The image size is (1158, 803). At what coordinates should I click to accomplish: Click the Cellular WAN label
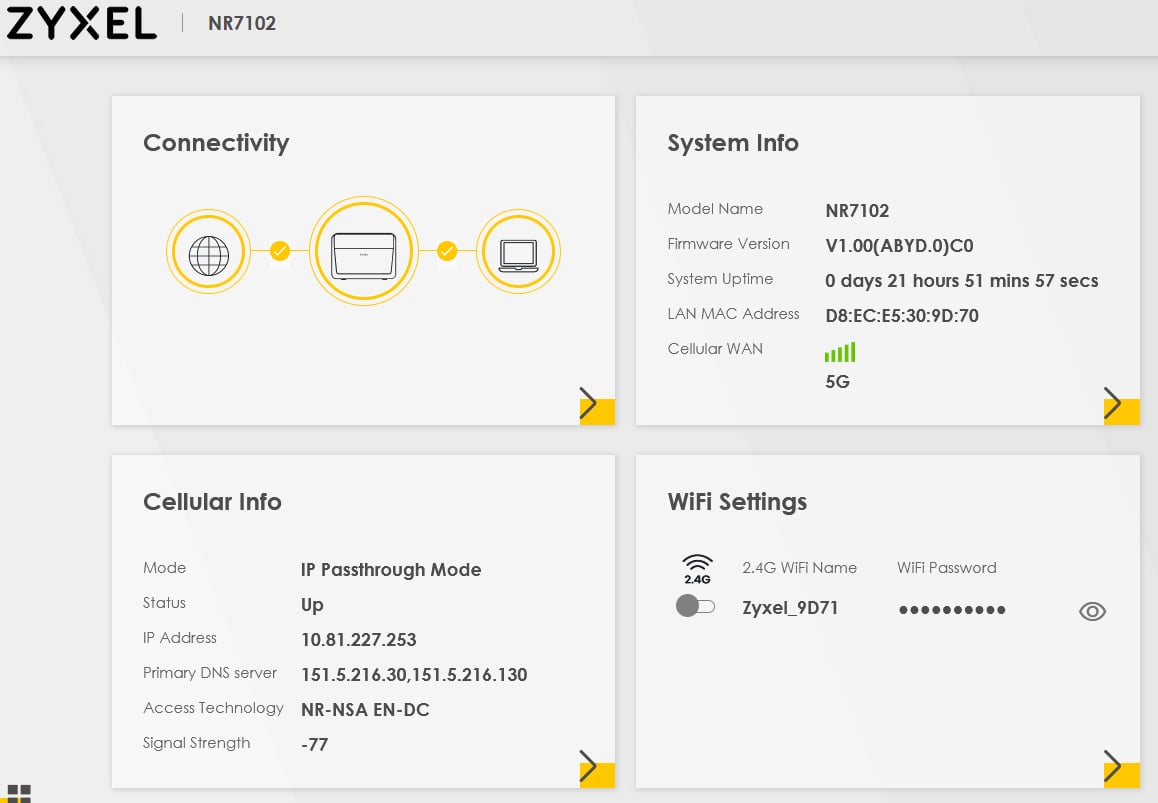tap(715, 349)
